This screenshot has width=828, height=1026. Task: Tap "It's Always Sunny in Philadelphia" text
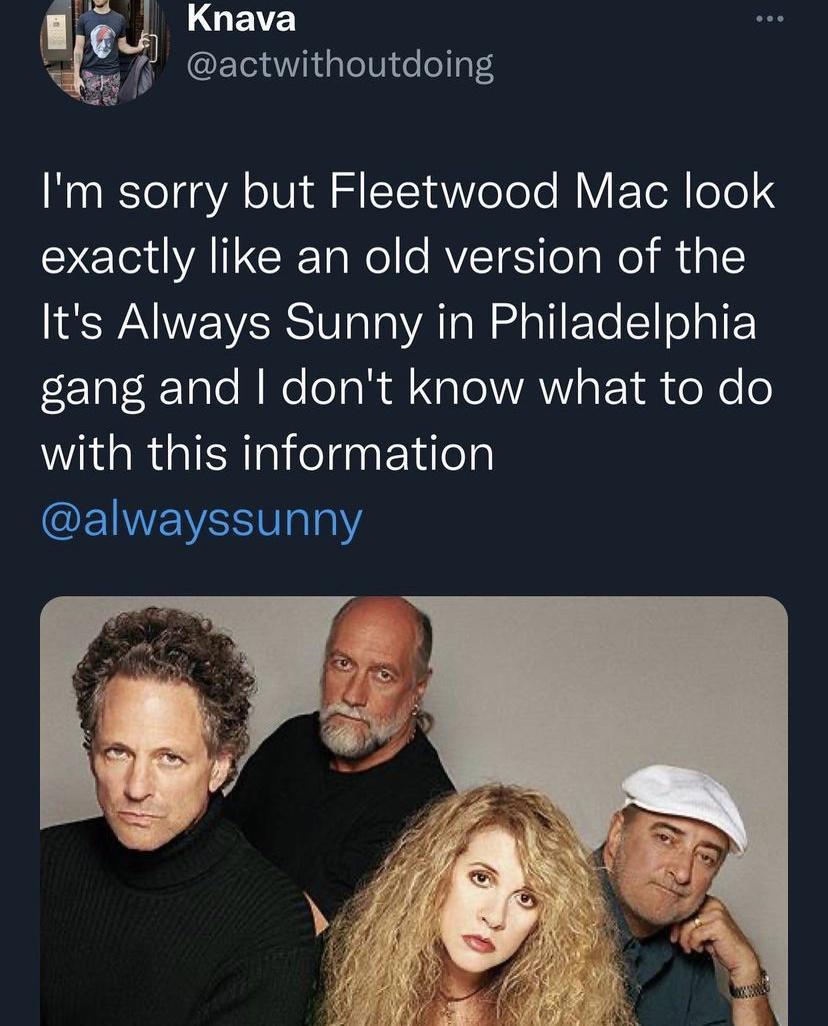point(398,322)
